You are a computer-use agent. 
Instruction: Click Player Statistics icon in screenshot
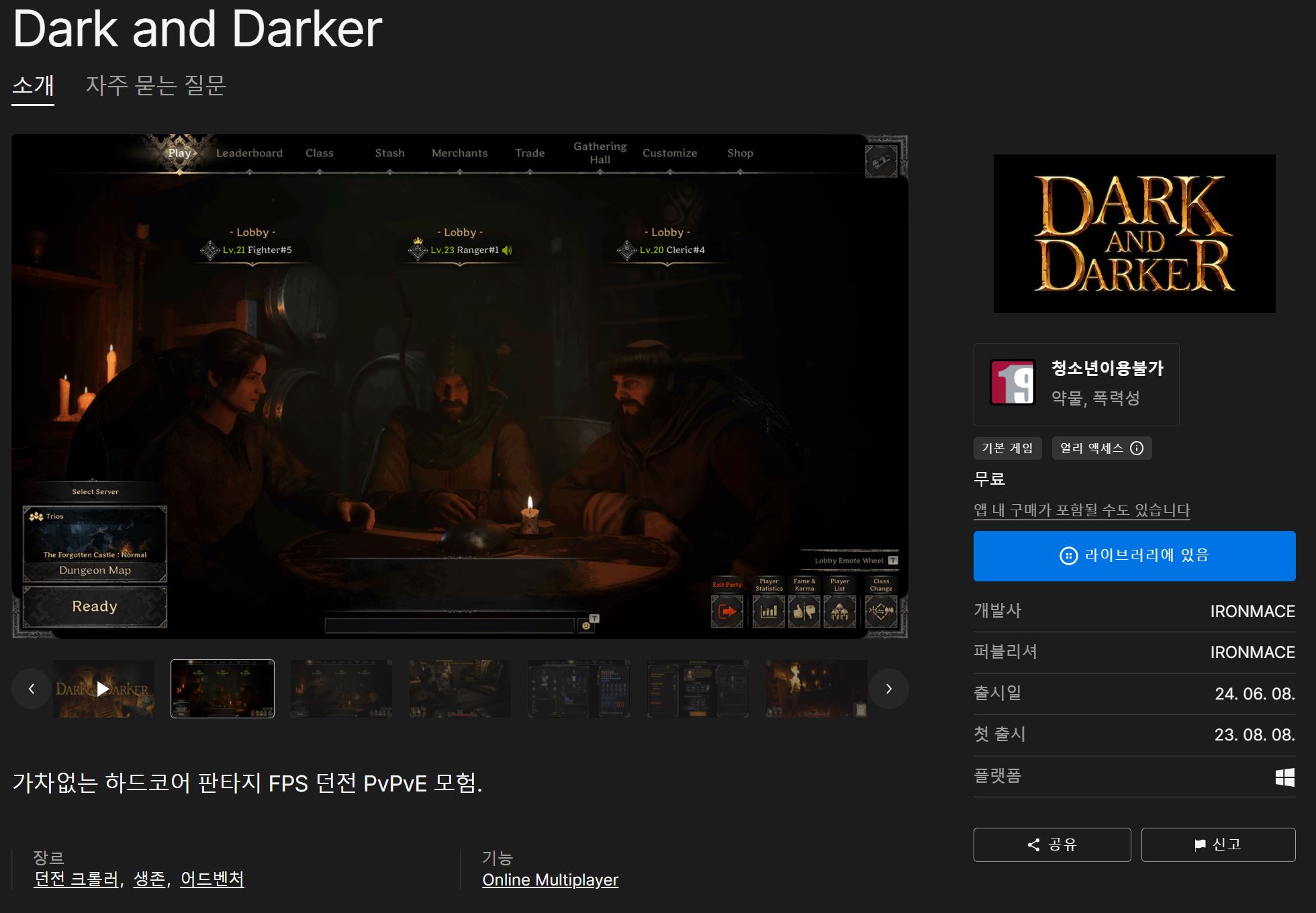click(769, 611)
